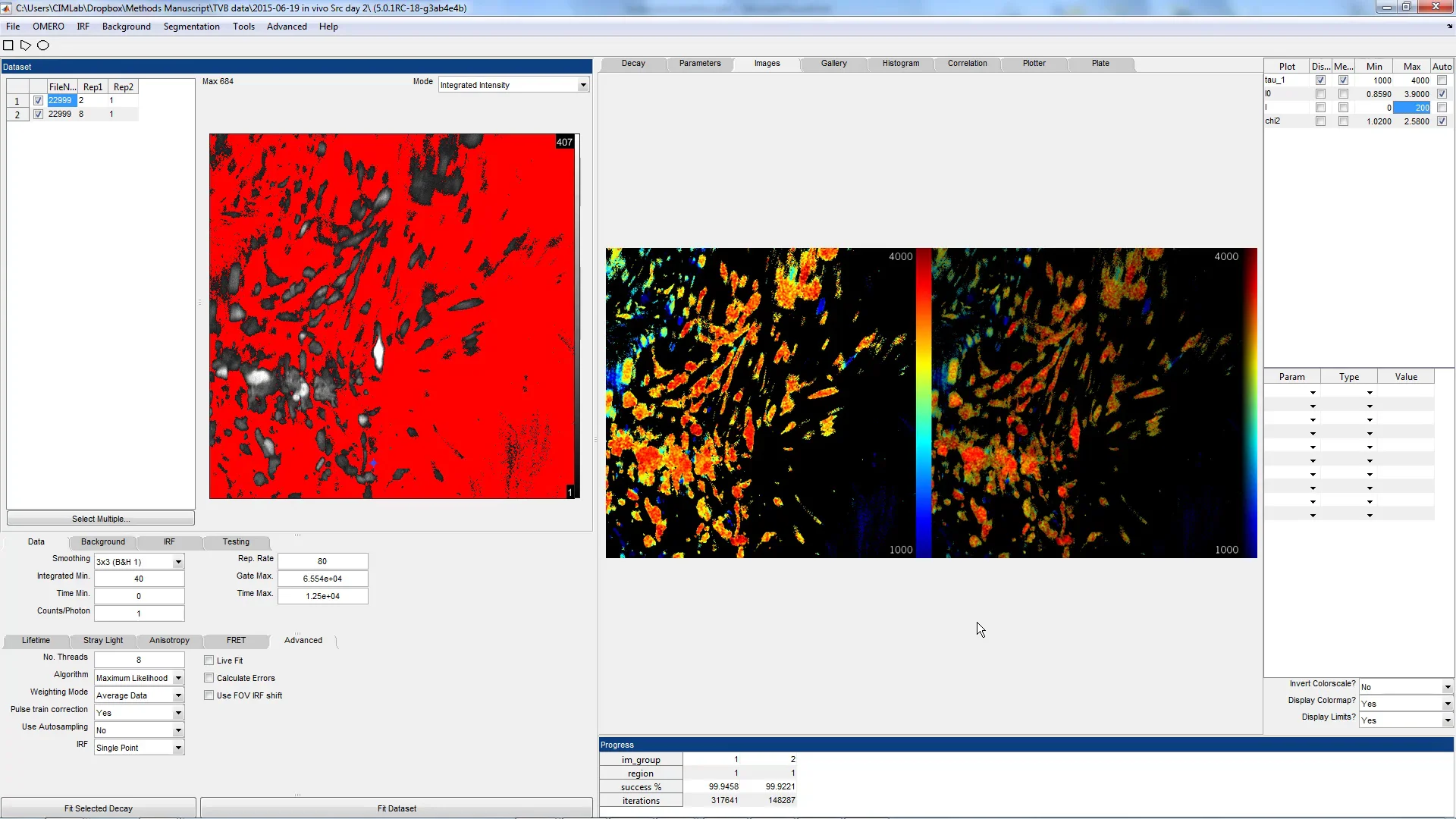The width and height of the screenshot is (1456, 819).
Task: Check the Calculate Errors option
Action: pos(209,678)
